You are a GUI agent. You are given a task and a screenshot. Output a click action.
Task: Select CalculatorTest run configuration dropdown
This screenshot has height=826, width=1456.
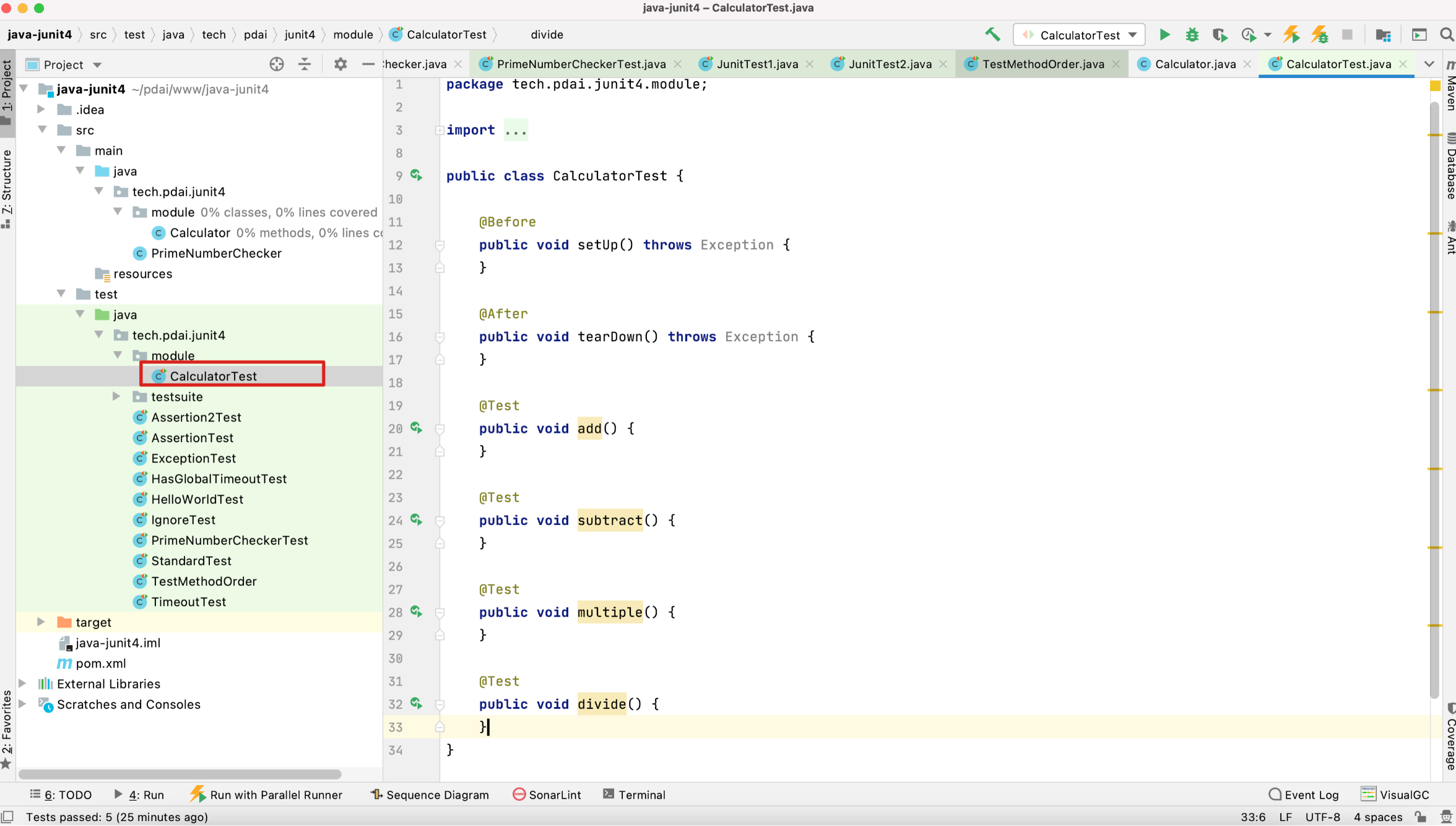1079,35
